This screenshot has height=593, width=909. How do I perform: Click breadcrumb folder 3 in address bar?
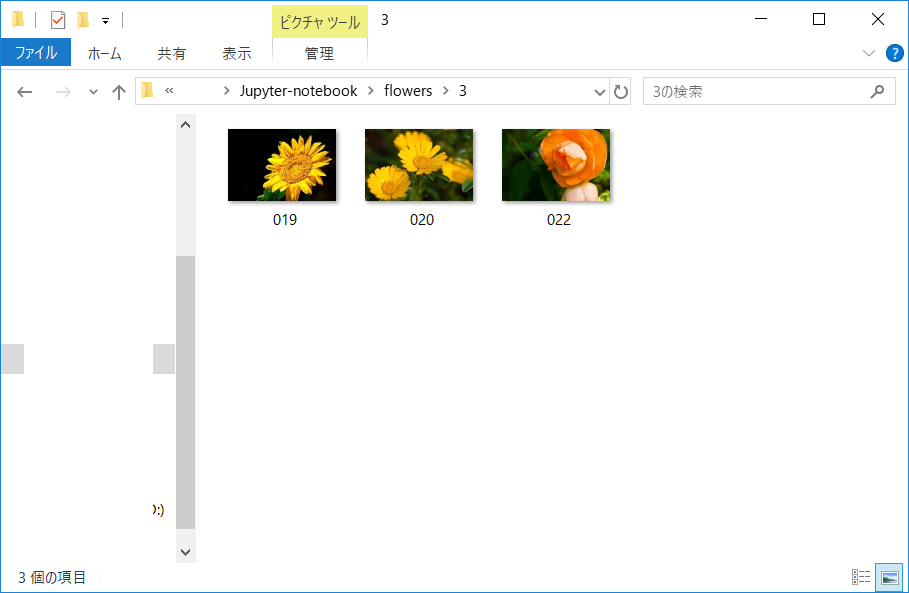[x=463, y=91]
